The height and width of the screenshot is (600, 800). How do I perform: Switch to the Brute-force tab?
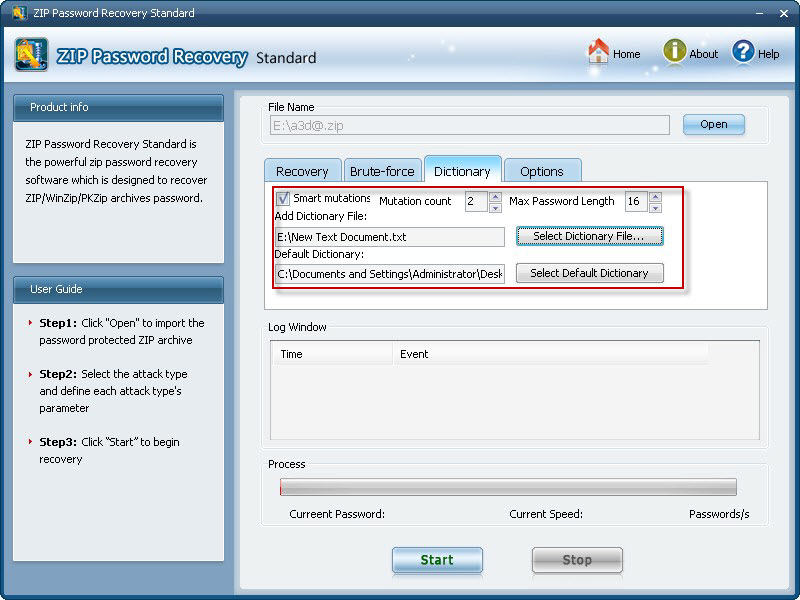382,171
